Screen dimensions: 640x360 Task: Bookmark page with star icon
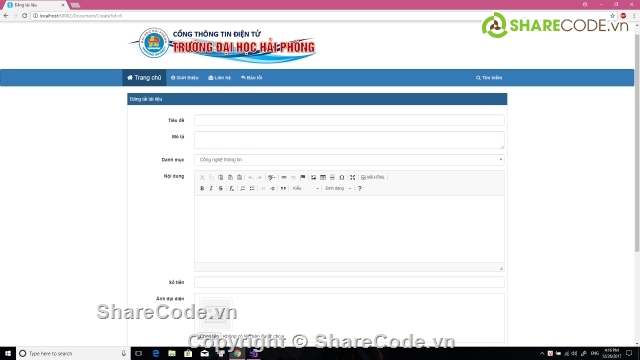point(613,16)
